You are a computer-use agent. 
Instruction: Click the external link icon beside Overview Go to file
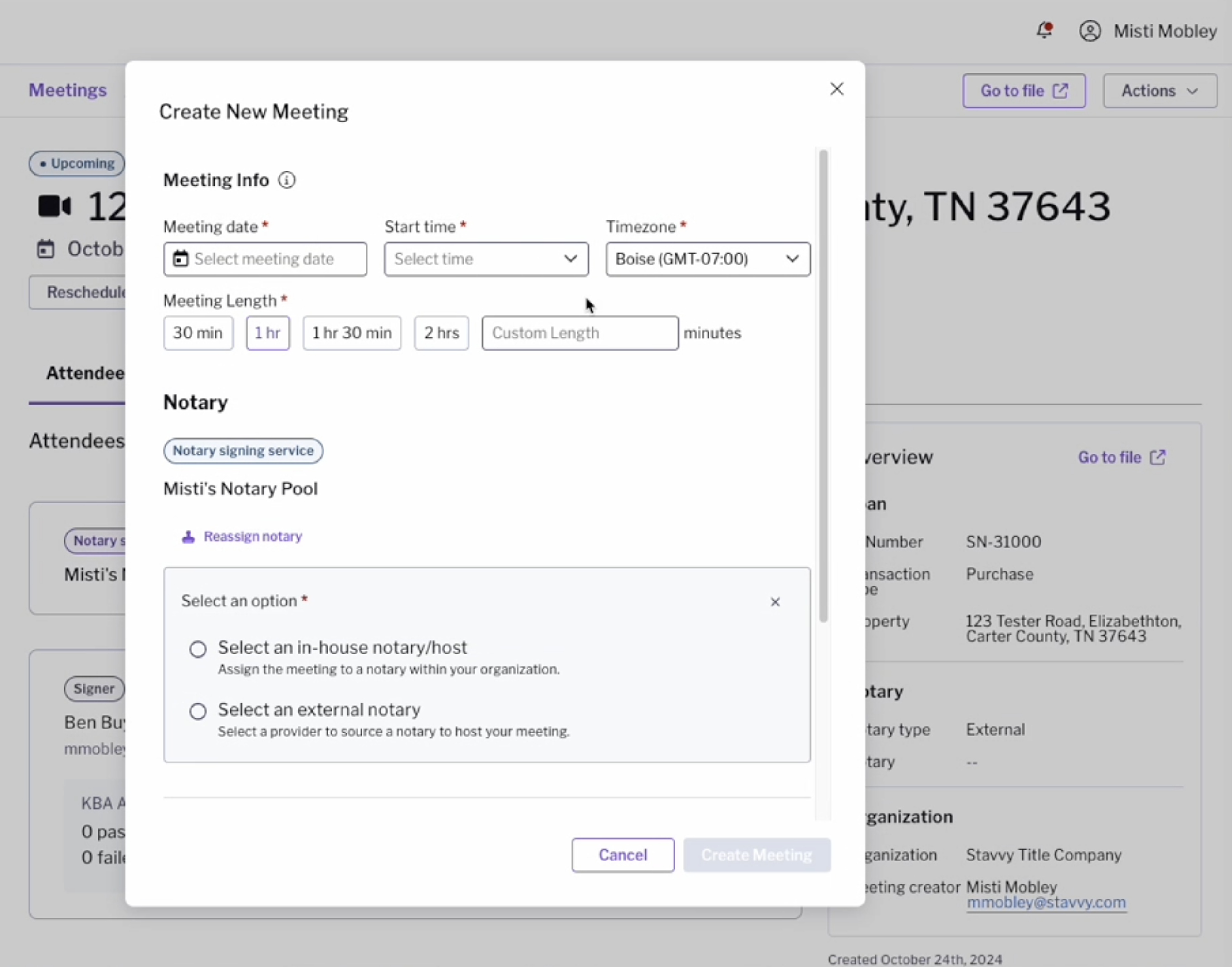click(x=1158, y=458)
